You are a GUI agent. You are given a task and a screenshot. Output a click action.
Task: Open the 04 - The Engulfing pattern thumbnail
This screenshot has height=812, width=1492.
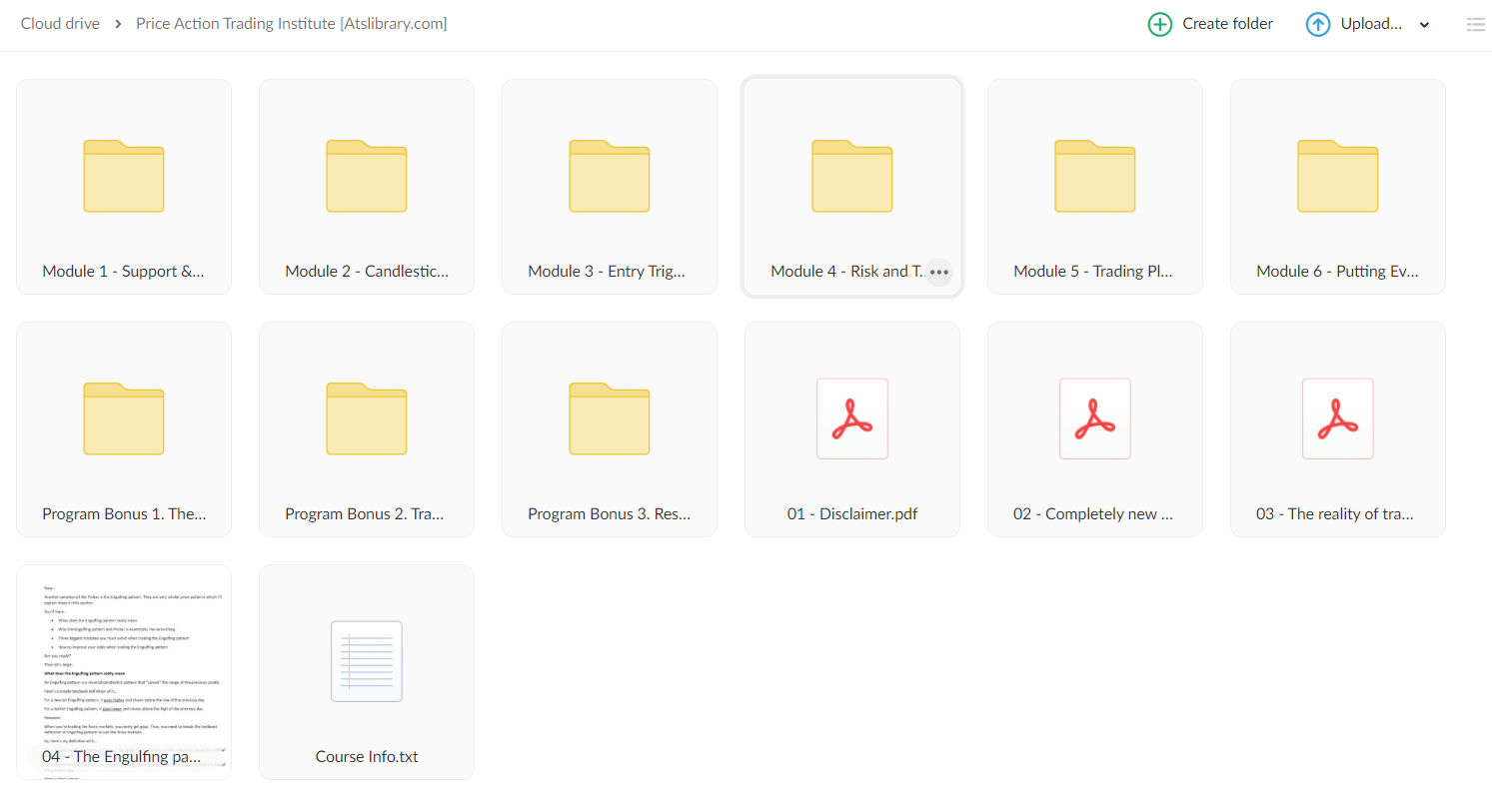tap(123, 662)
